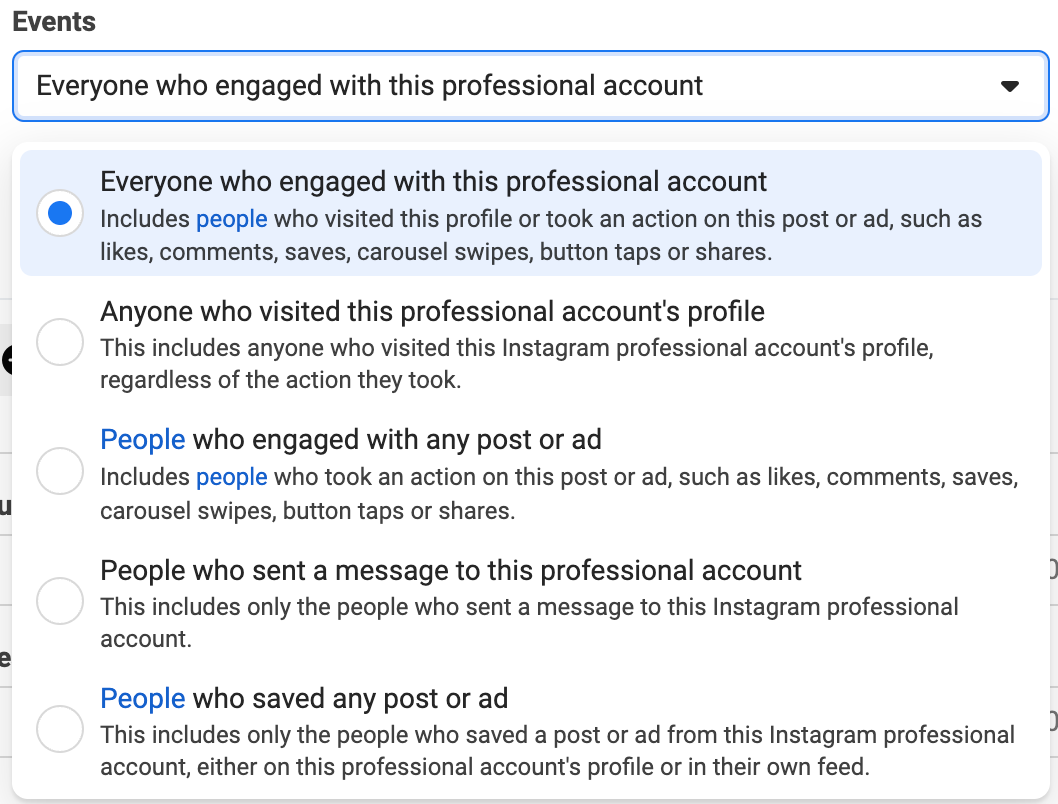Select 'Everyone who engaged with this professional account'
Viewport: 1058px width, 804px height.
click(60, 212)
